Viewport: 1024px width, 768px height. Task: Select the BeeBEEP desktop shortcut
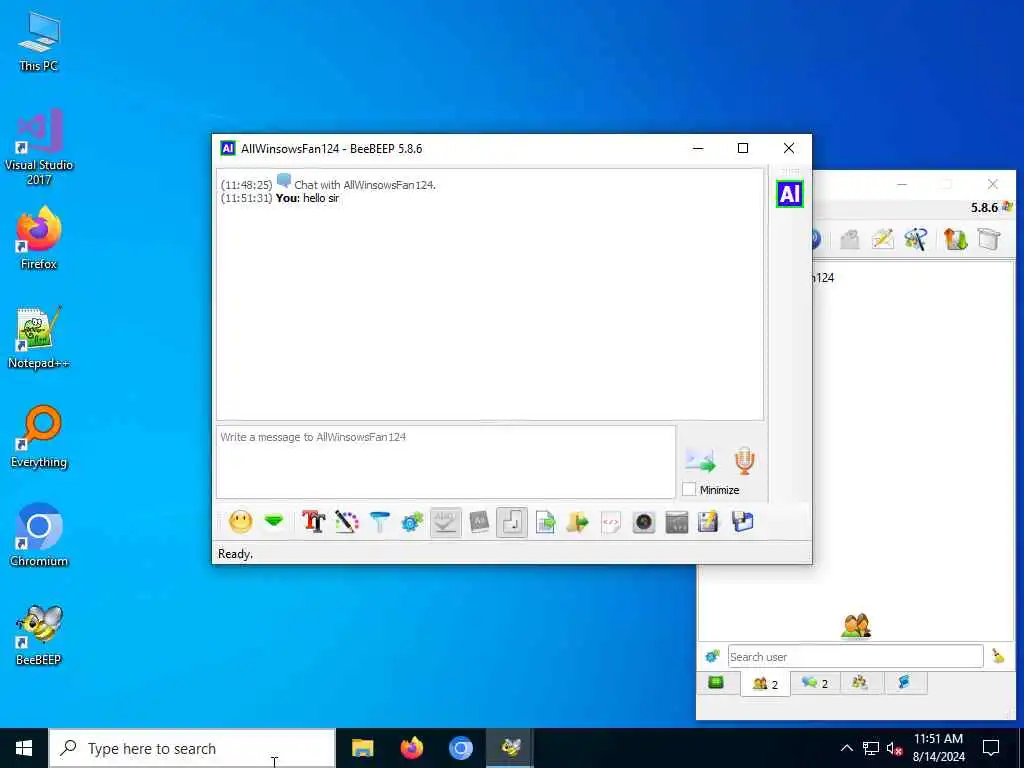click(x=39, y=635)
